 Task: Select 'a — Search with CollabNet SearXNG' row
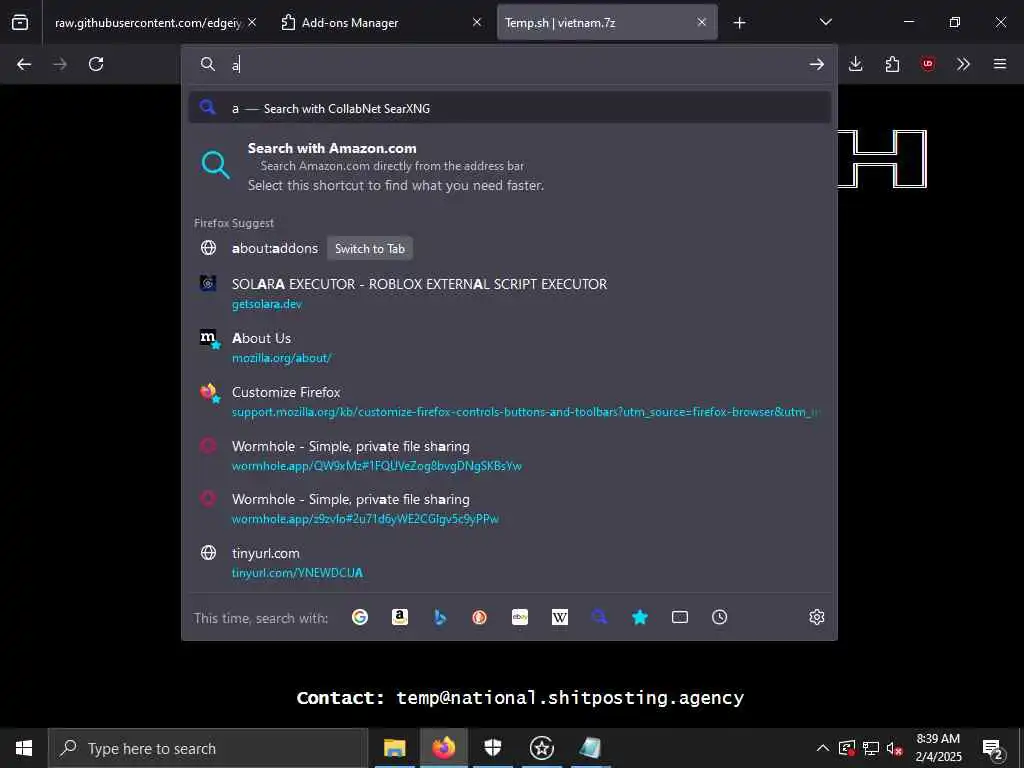tap(509, 108)
